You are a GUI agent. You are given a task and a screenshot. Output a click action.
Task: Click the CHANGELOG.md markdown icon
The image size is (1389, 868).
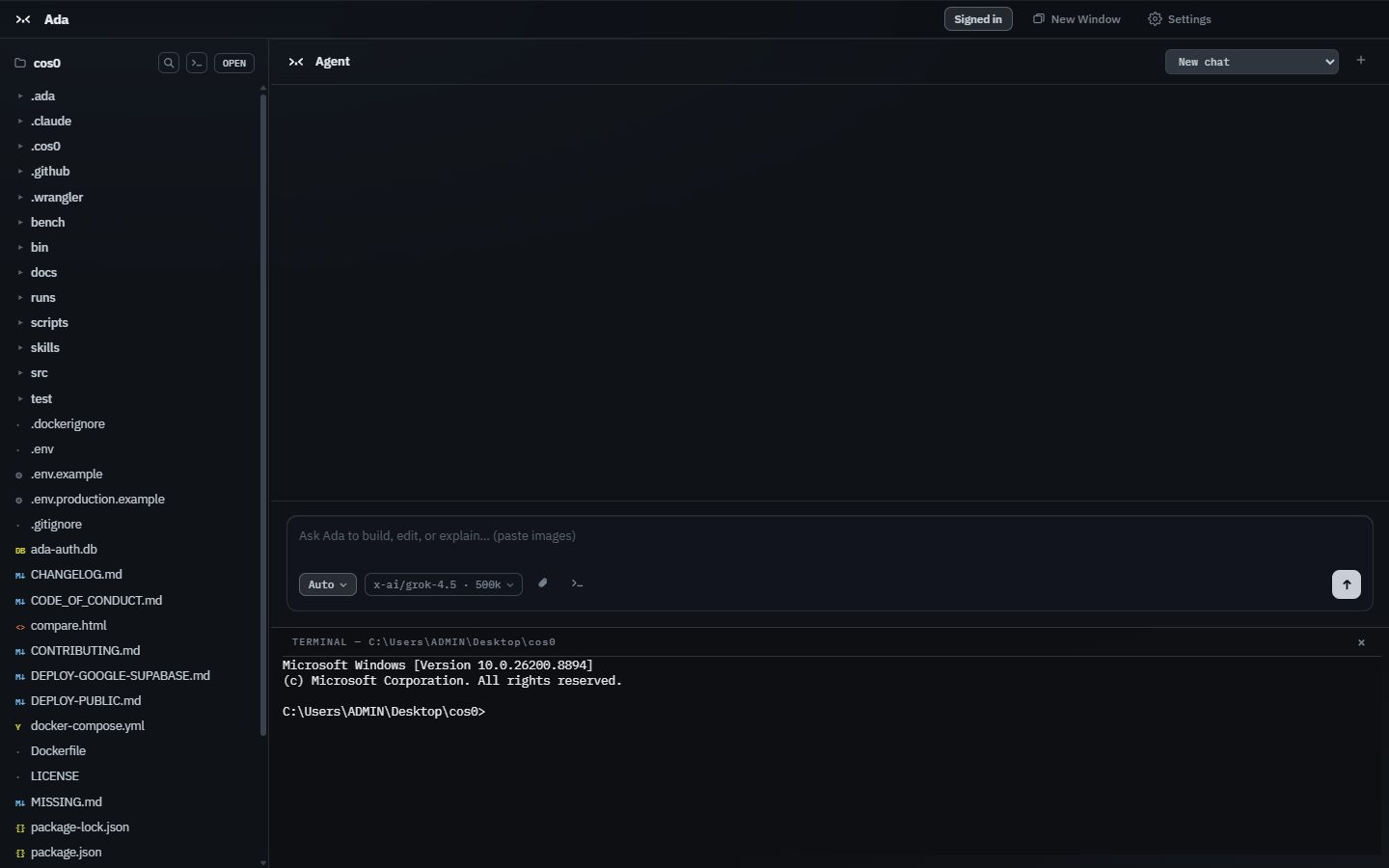pyautogui.click(x=20, y=575)
